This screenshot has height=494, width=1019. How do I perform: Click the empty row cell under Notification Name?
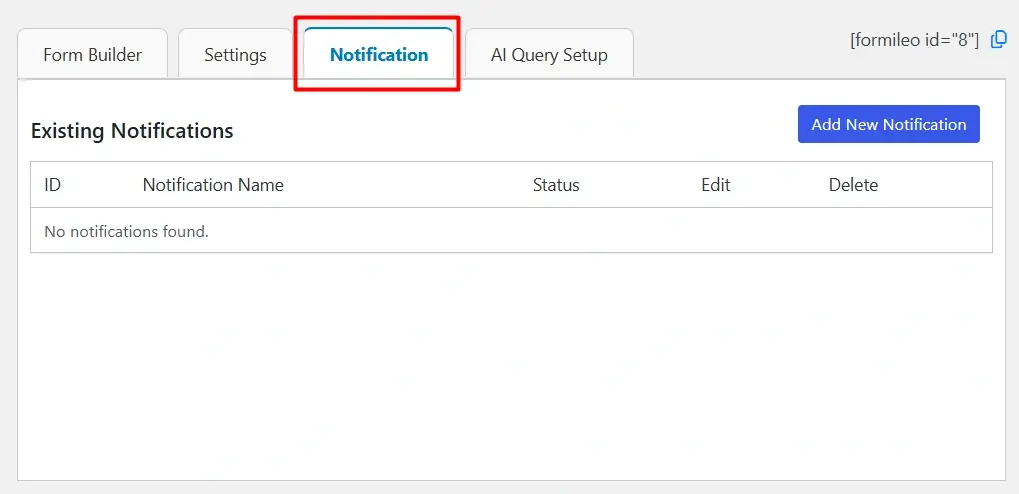(x=350, y=231)
